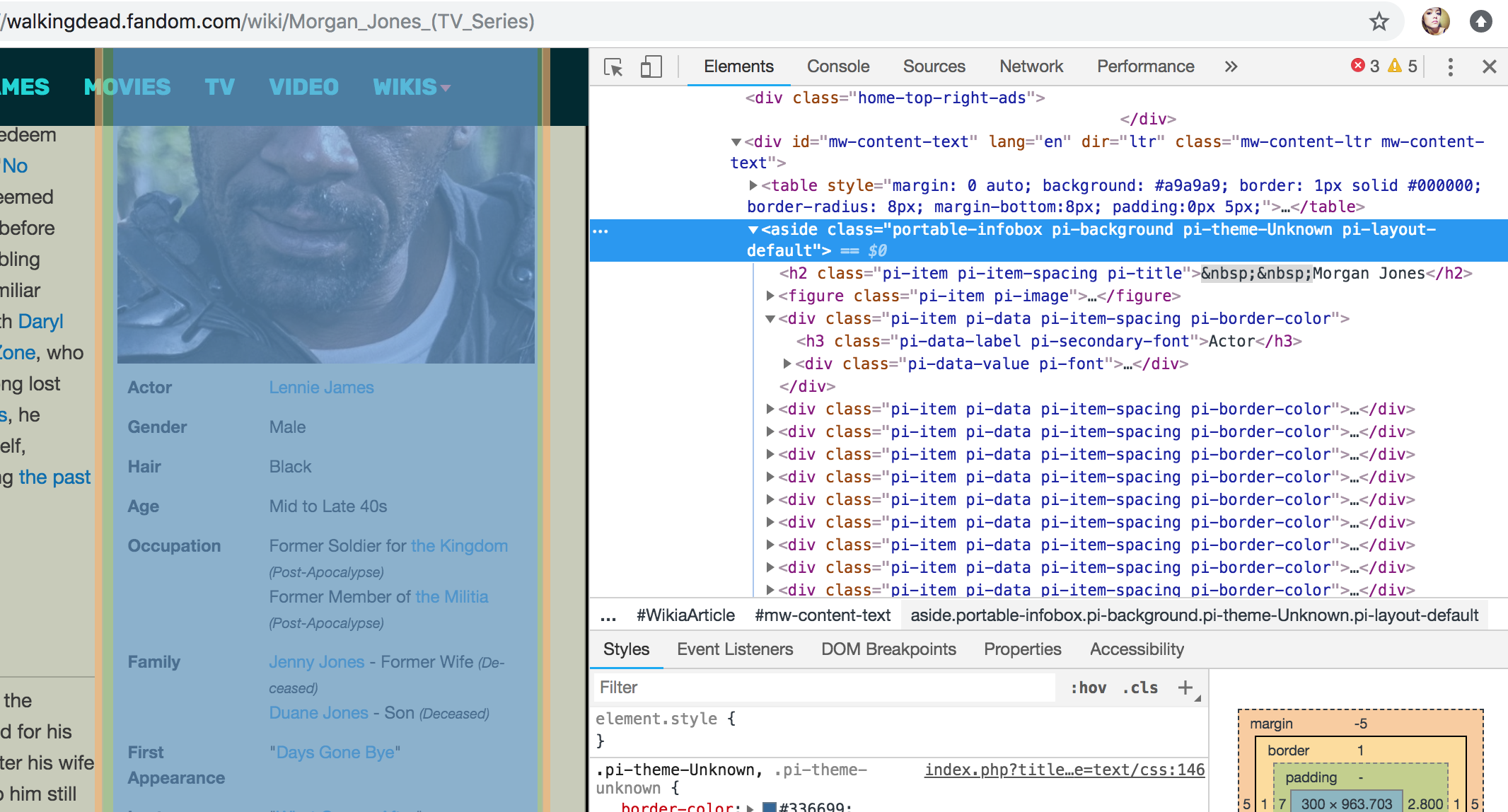Click the styles Filter input field
This screenshot has width=1508, height=812.
824,688
